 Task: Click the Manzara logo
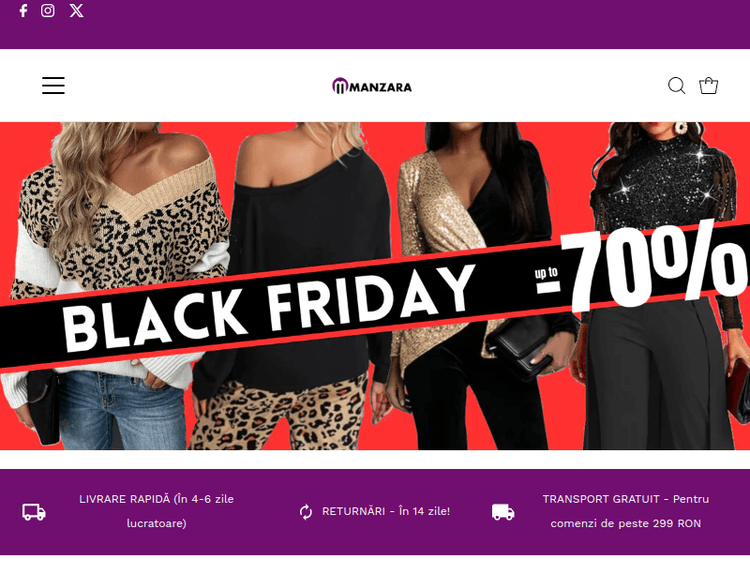[x=372, y=86]
